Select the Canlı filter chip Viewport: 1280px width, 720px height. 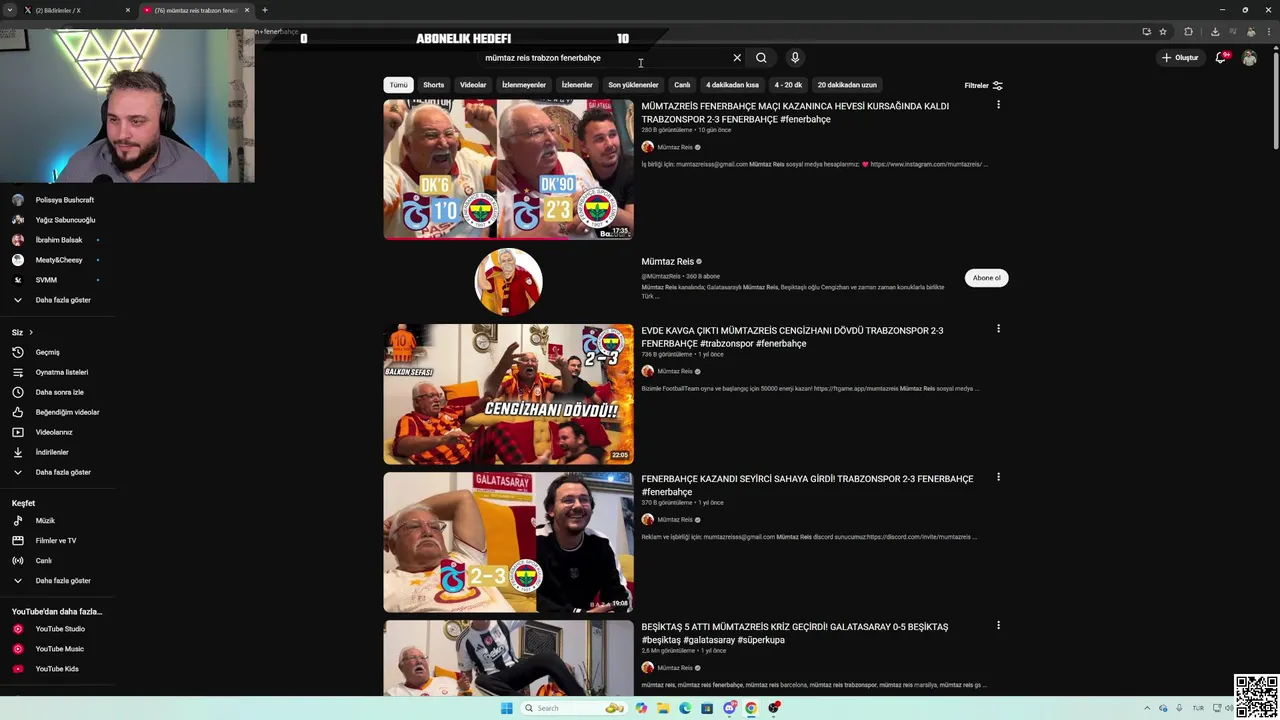682,85
